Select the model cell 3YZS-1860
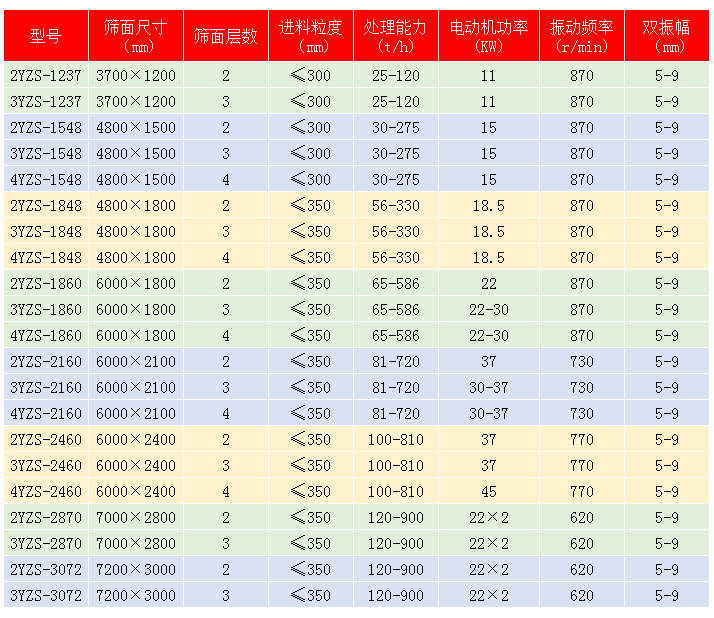Image resolution: width=714 pixels, height=618 pixels. tap(46, 309)
